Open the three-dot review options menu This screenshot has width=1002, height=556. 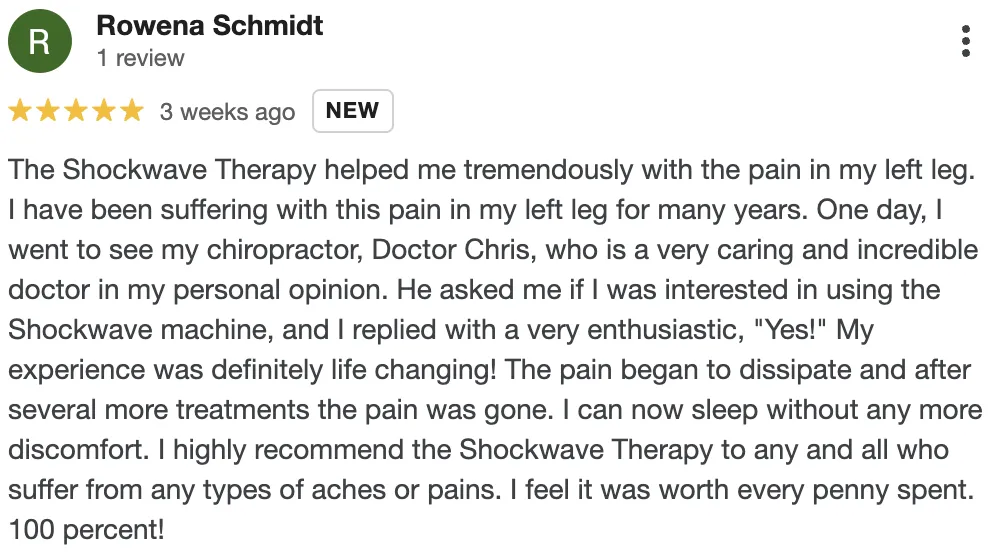pos(966,42)
